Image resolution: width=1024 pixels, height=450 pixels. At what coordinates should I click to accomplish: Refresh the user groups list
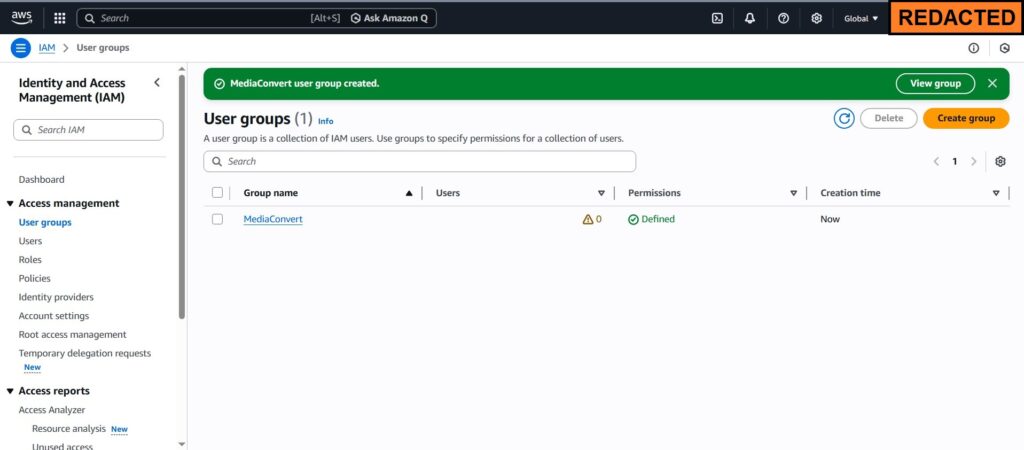[844, 118]
